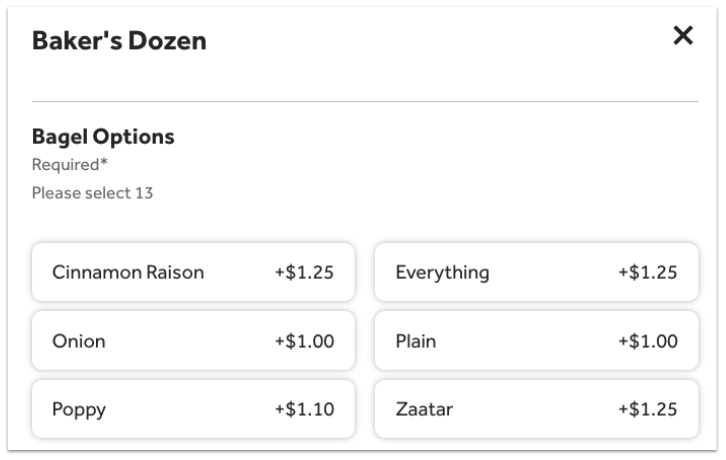Click the divider line under the title

pyautogui.click(x=364, y=101)
